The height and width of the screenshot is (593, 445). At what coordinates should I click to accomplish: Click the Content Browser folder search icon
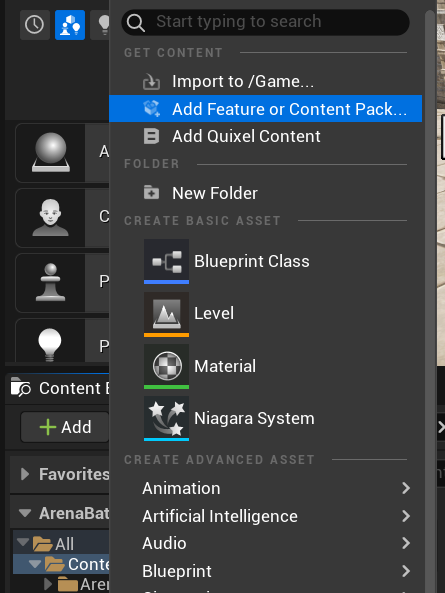coord(20,387)
